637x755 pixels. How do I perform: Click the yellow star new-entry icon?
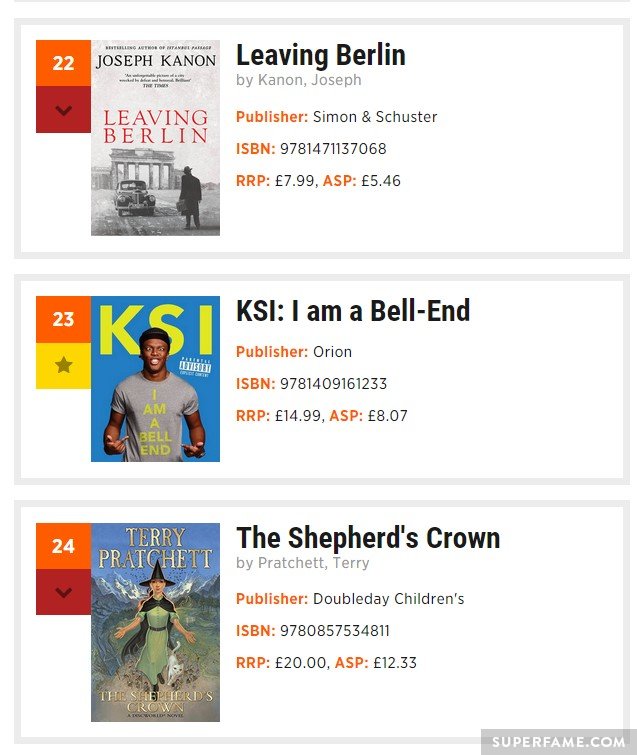pos(63,365)
